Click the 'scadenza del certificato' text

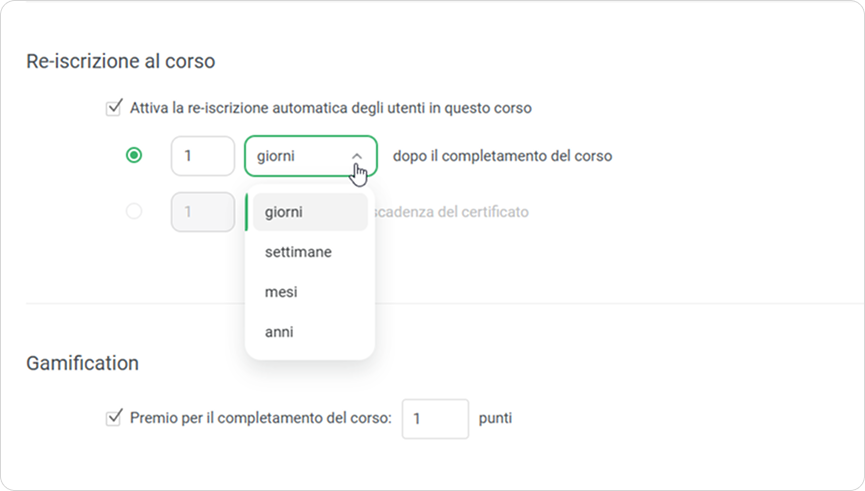(x=451, y=212)
